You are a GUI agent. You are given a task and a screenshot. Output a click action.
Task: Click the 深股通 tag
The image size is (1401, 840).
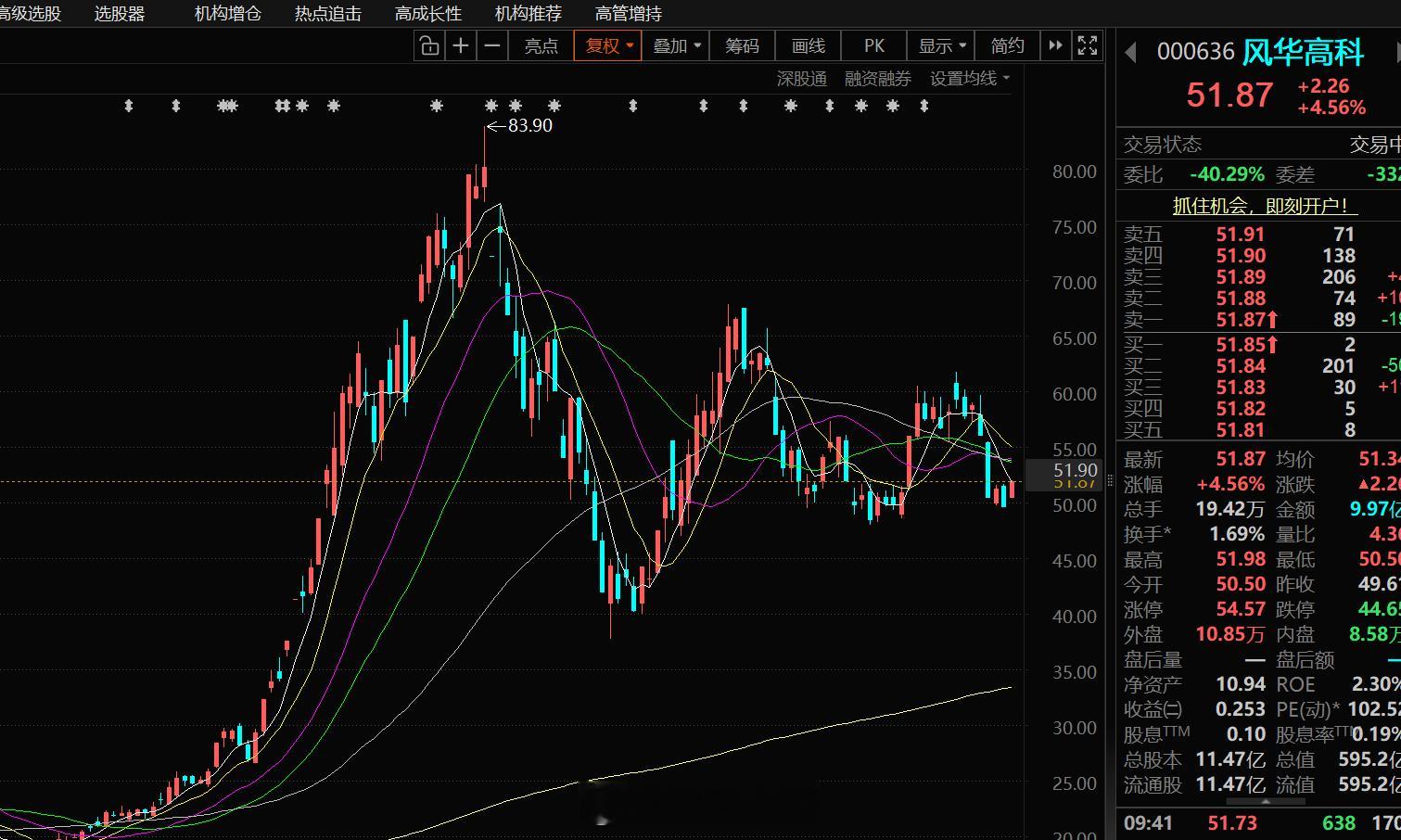[802, 79]
